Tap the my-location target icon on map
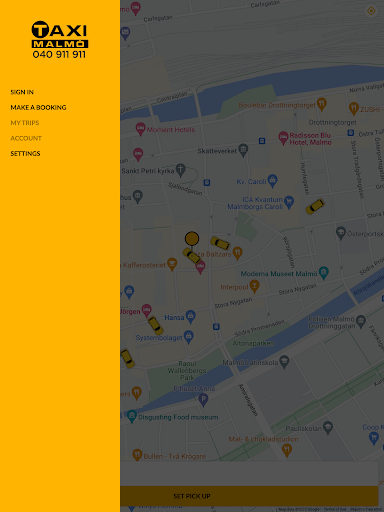384x512 pixels. pyautogui.click(x=371, y=11)
